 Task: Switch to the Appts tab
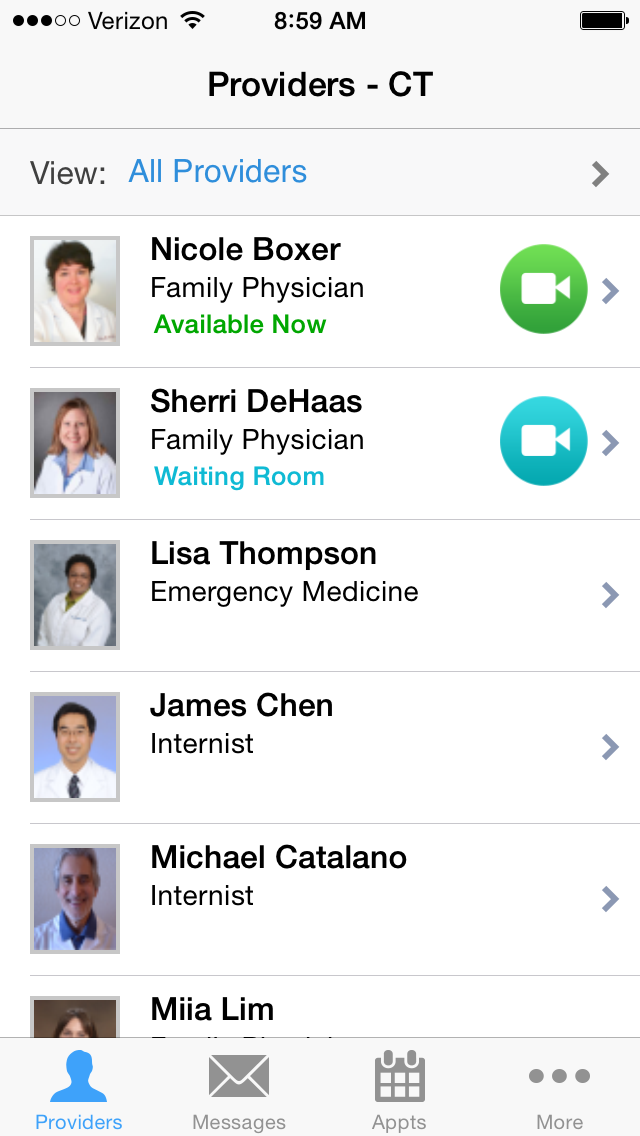click(x=399, y=1090)
